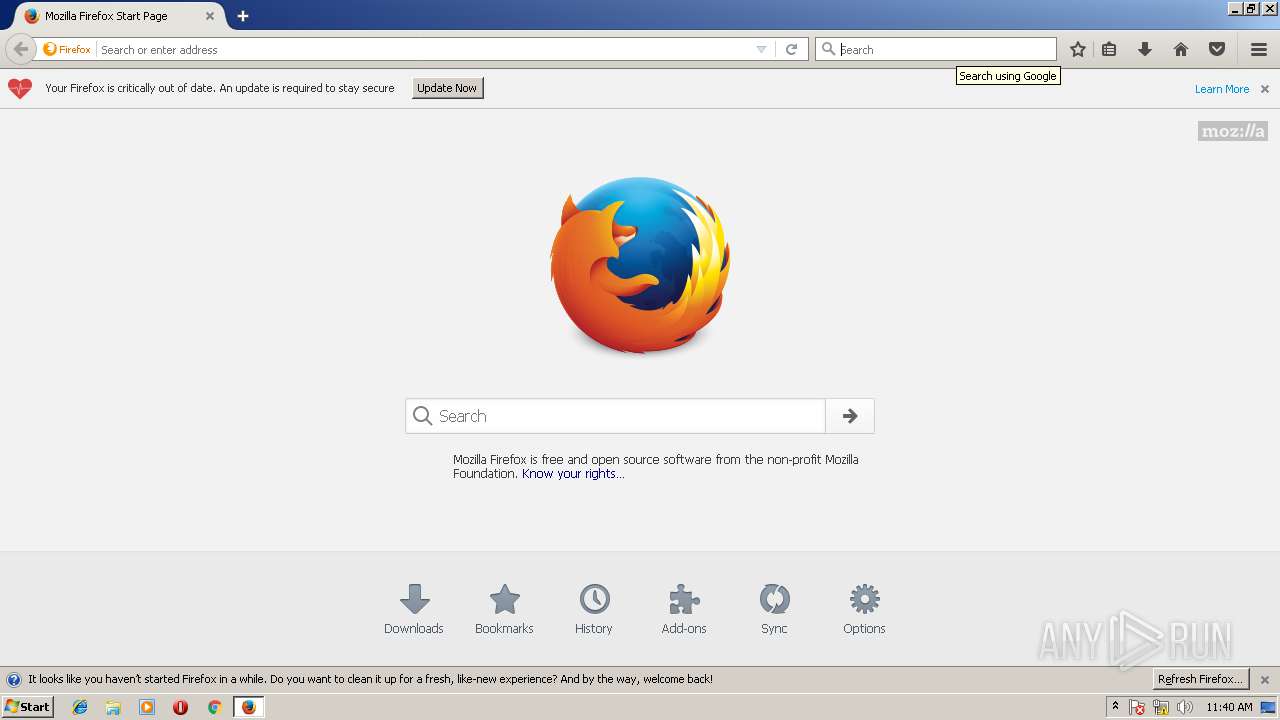The width and height of the screenshot is (1280, 720).
Task: Click the volume speaker tray icon
Action: click(x=1185, y=707)
